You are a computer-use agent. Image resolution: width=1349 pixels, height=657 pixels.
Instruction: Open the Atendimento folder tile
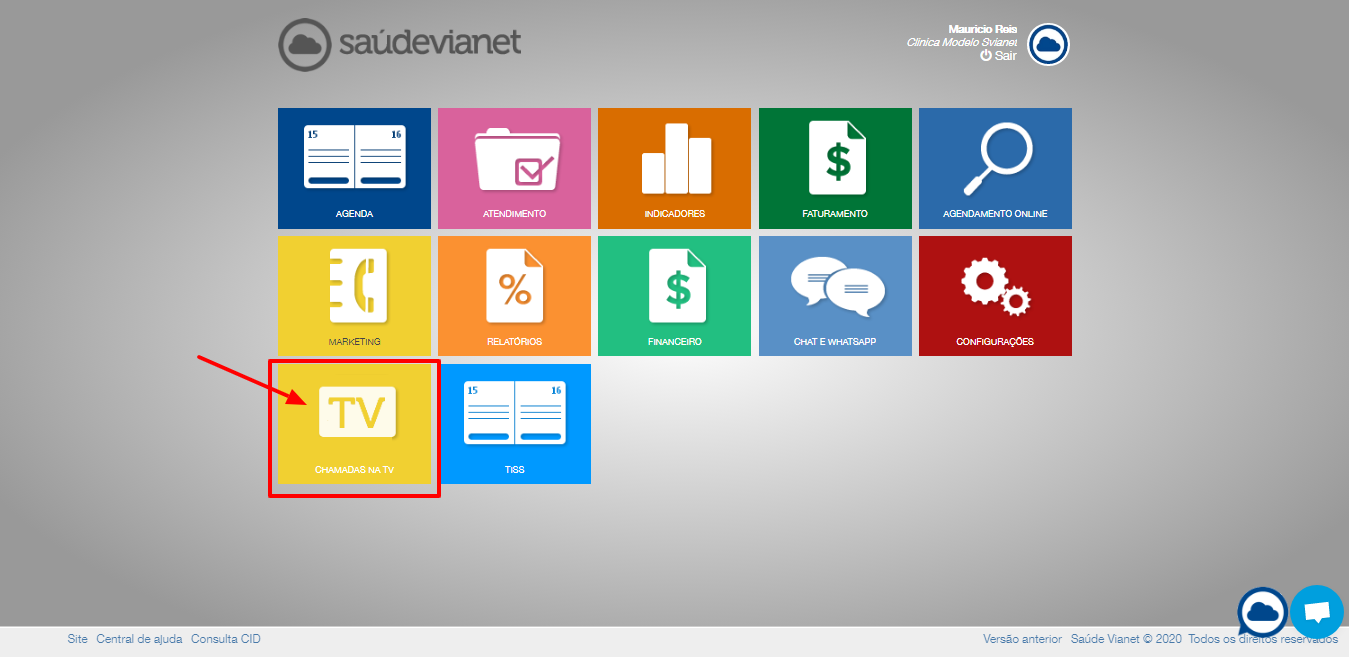pos(514,168)
